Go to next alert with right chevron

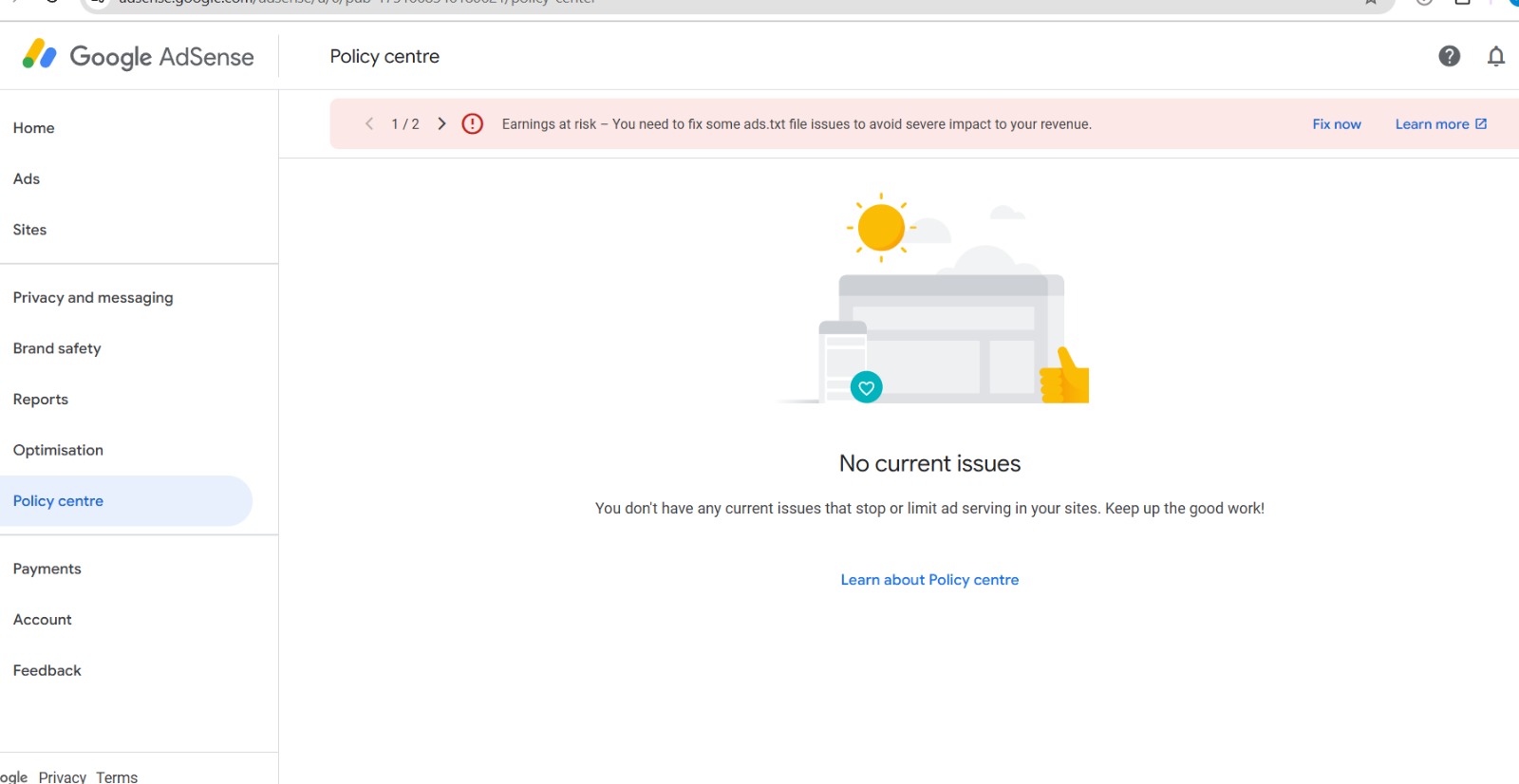pyautogui.click(x=441, y=124)
